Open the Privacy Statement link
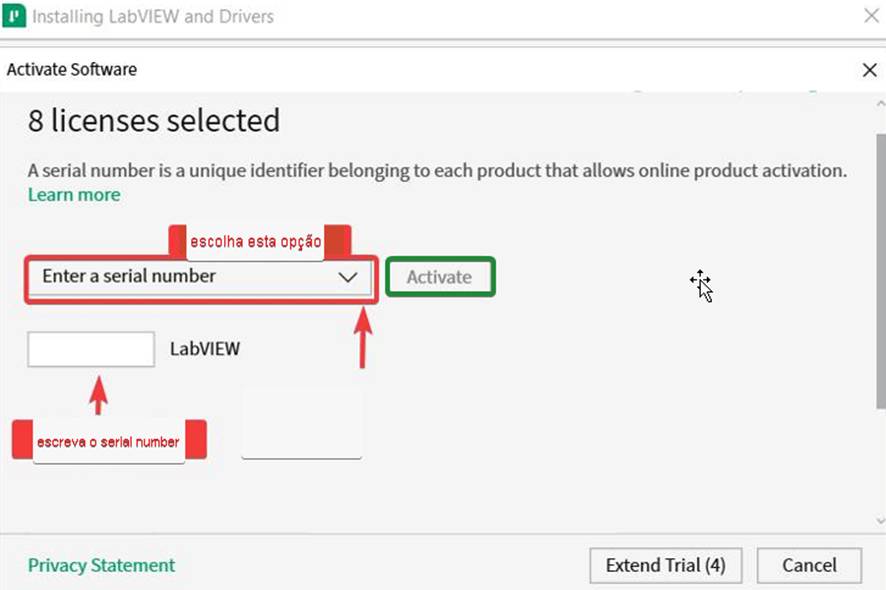 click(102, 565)
